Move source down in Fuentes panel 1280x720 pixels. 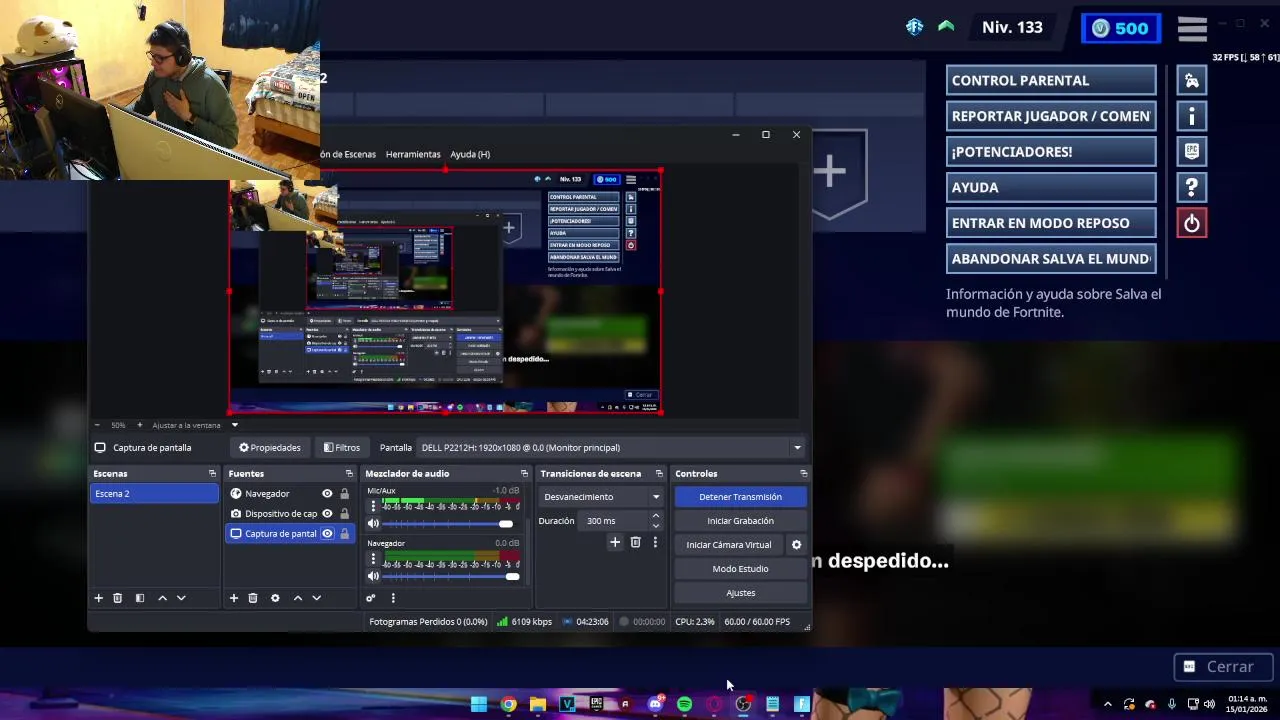[316, 598]
